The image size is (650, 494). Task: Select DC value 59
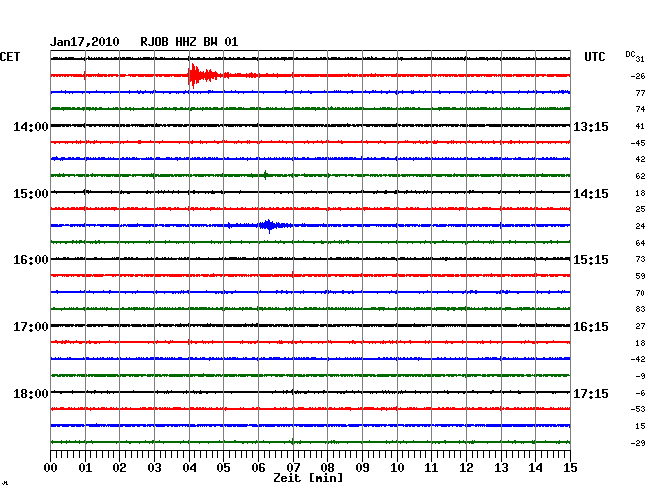(640, 276)
